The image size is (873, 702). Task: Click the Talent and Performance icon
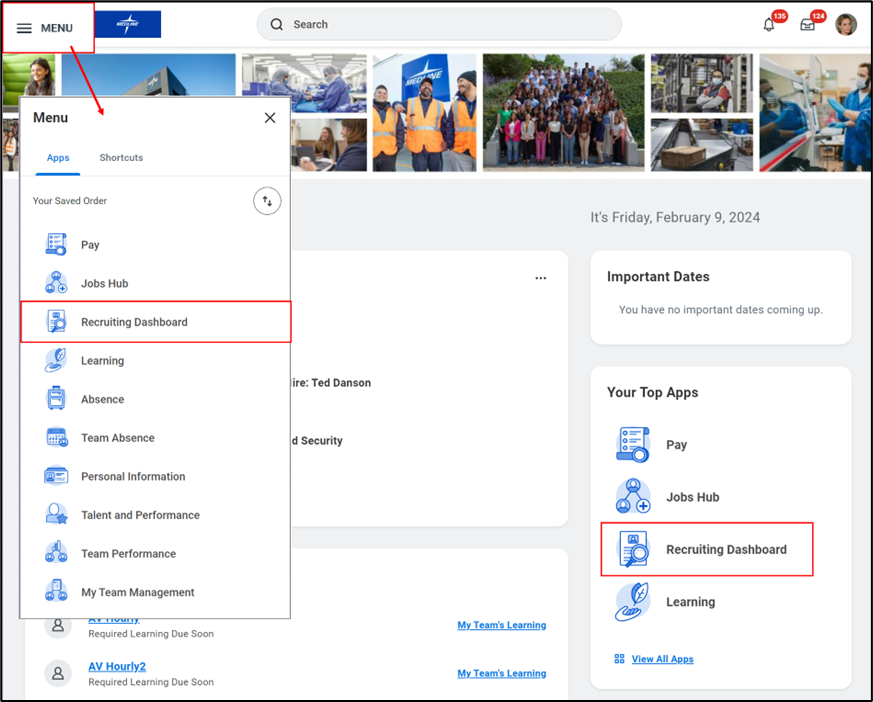click(x=57, y=514)
